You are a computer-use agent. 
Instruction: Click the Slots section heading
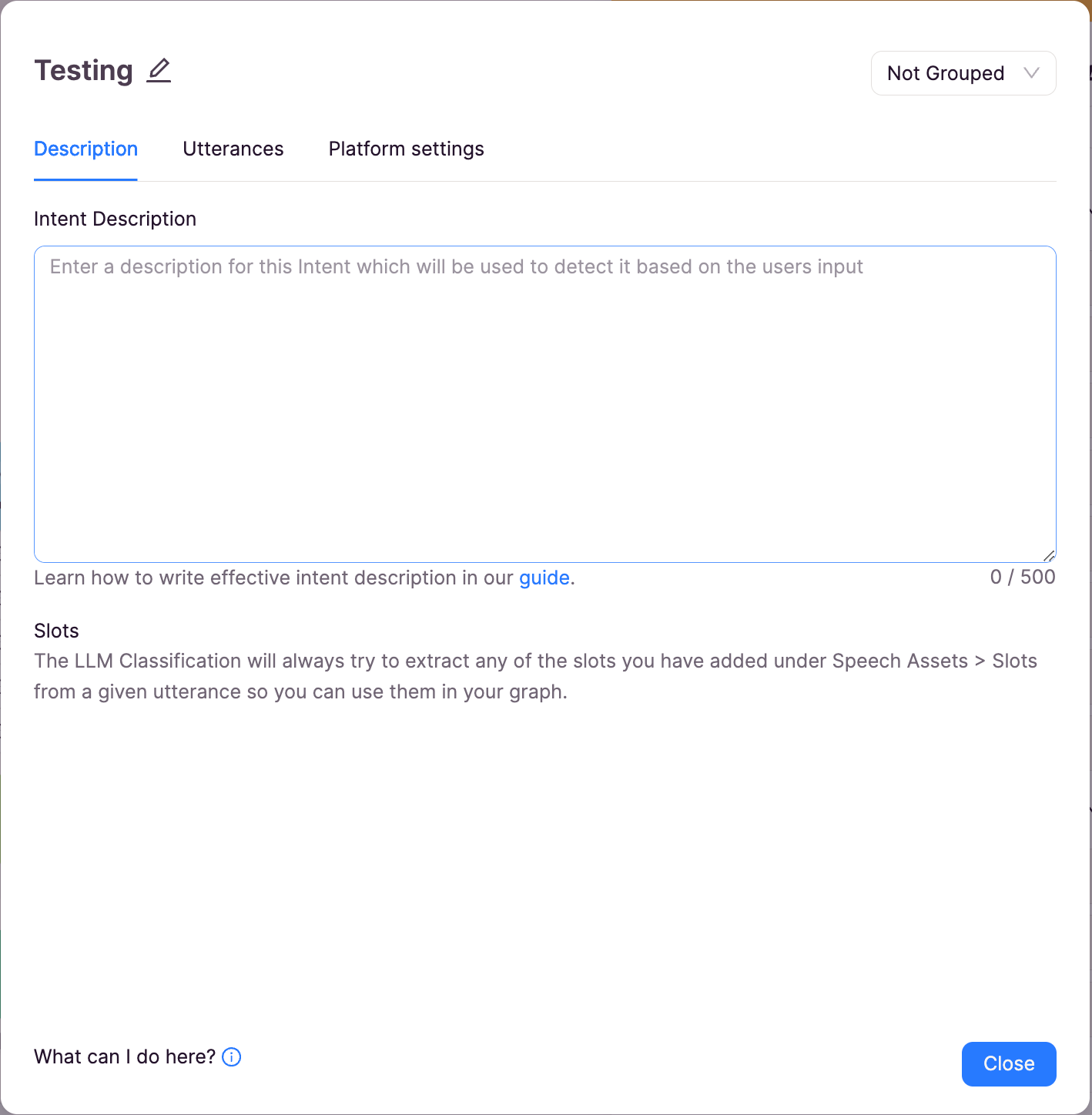[x=56, y=631]
